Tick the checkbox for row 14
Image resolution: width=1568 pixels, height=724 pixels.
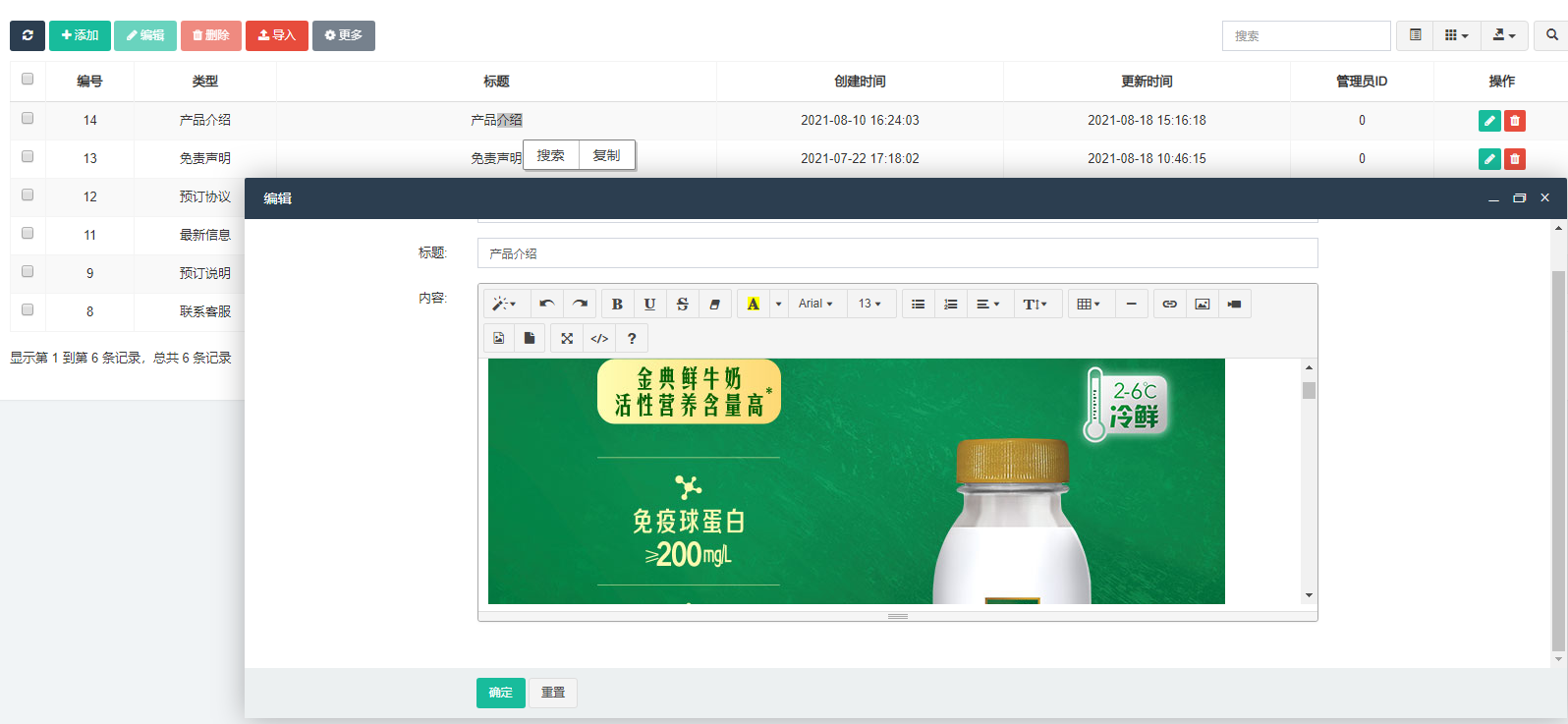tap(28, 119)
